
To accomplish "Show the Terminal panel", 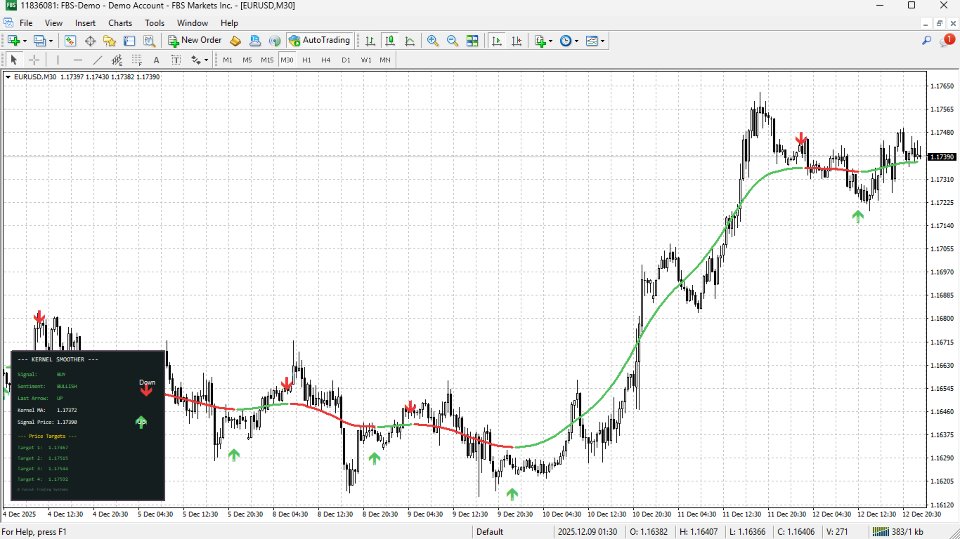I will tap(129, 40).
